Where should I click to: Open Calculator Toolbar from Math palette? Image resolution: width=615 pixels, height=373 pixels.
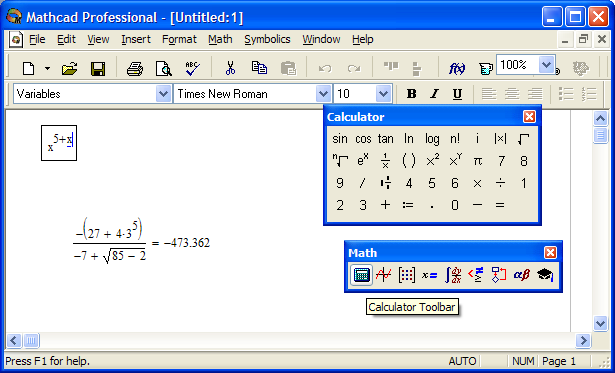point(361,275)
